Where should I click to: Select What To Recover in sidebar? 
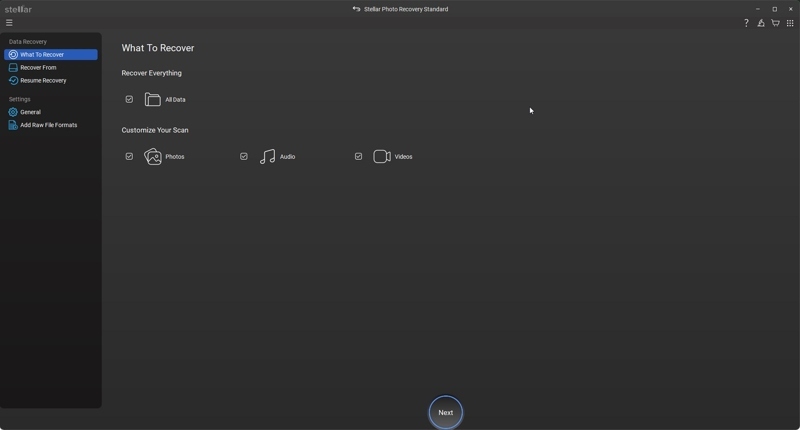(x=42, y=55)
